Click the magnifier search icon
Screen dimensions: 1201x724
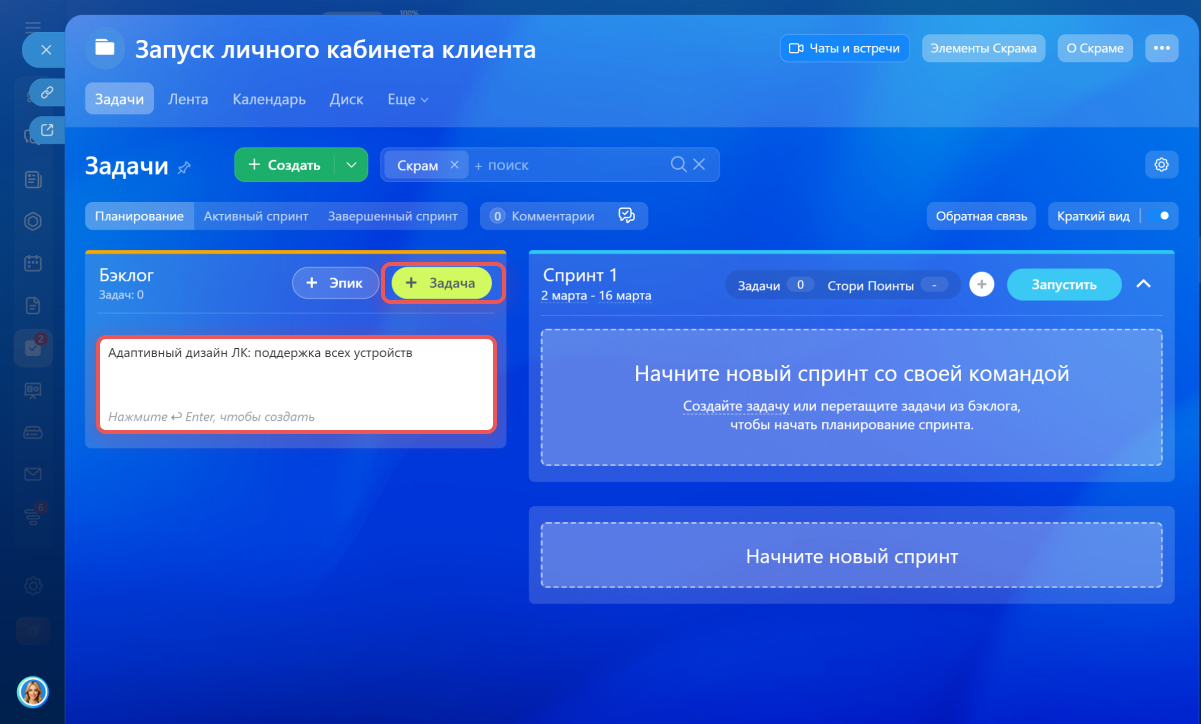pos(678,165)
